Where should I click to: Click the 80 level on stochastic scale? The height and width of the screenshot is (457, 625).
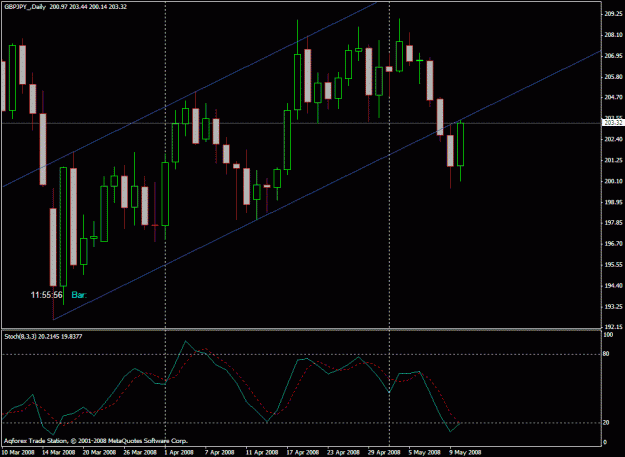coord(607,354)
